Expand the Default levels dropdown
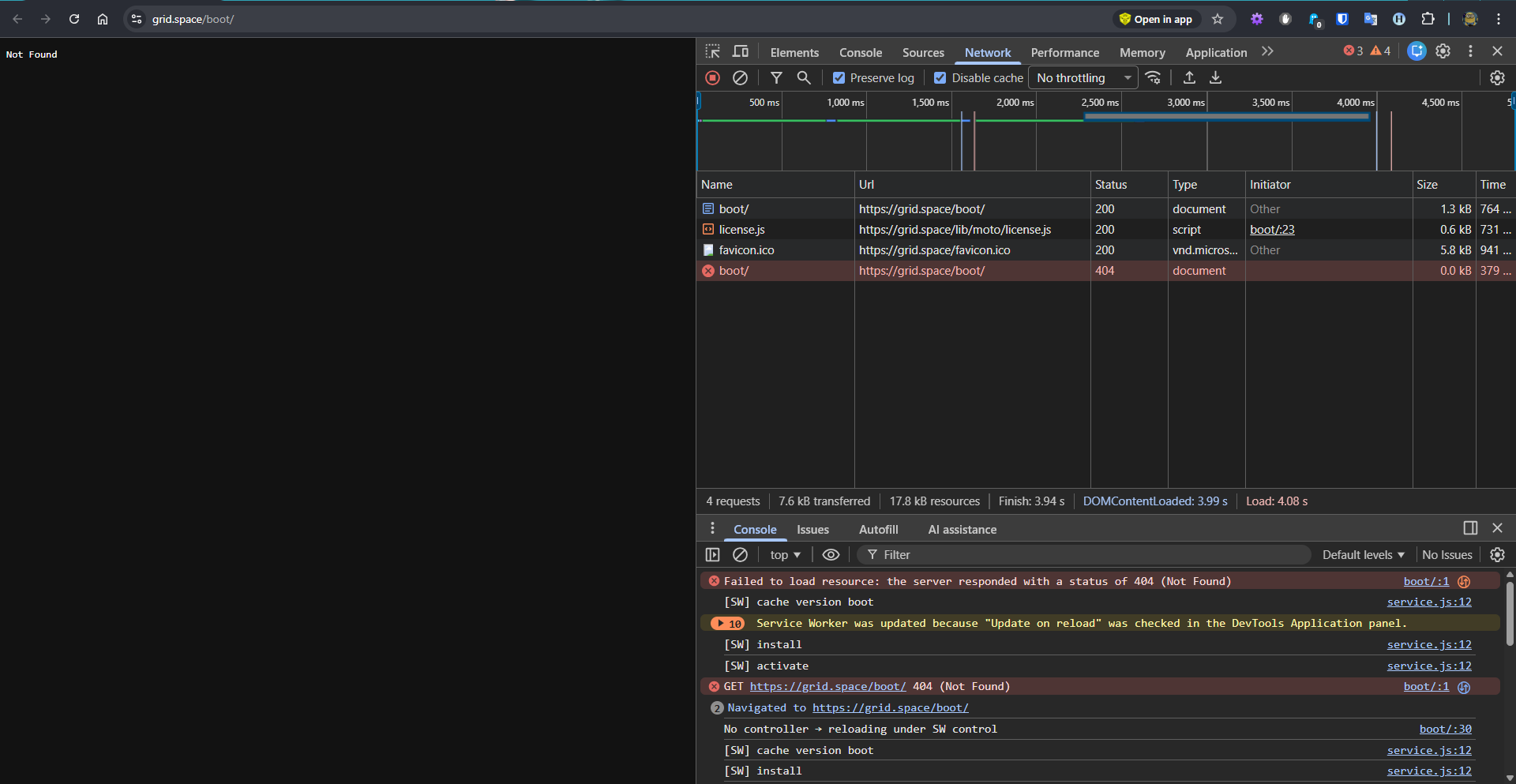1516x784 pixels. click(1363, 554)
